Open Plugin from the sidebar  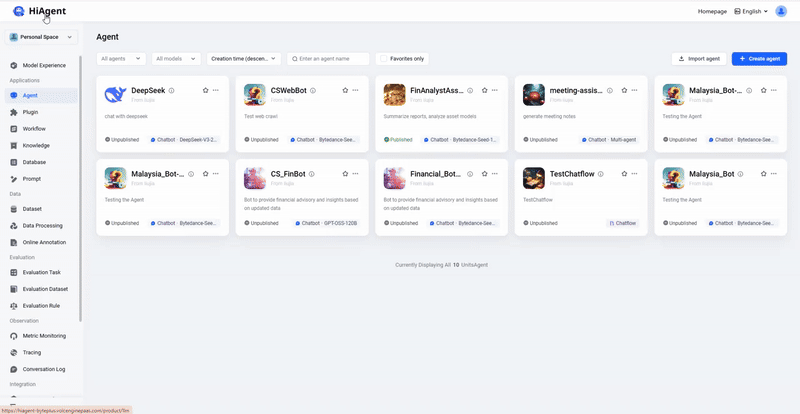(30, 112)
